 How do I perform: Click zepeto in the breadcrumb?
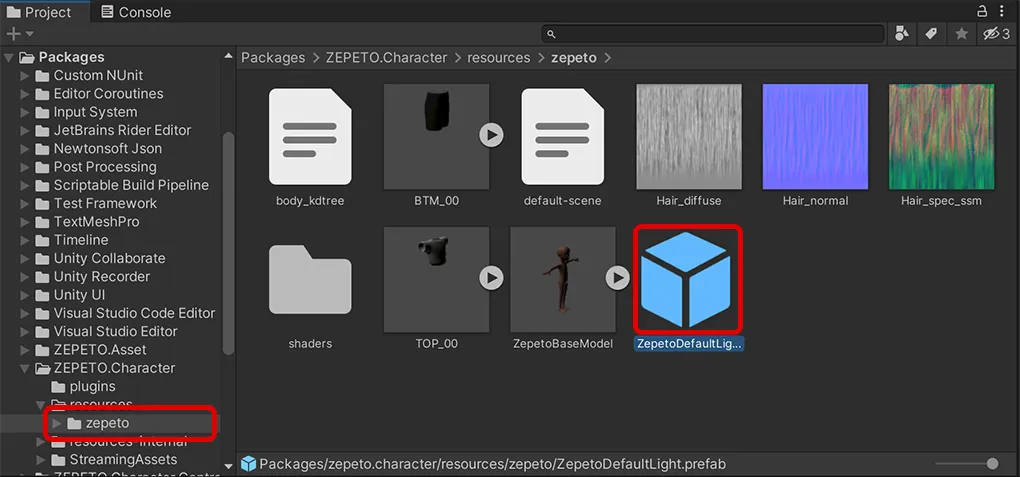click(574, 57)
